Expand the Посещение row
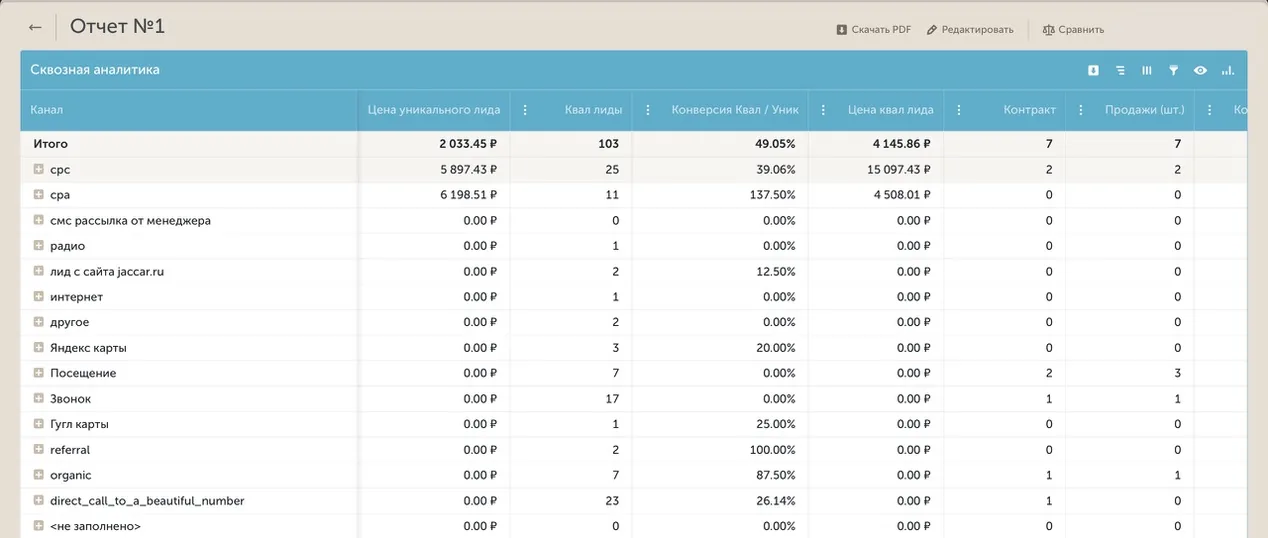Screen dimensions: 1268x538 pyautogui.click(x=38, y=373)
